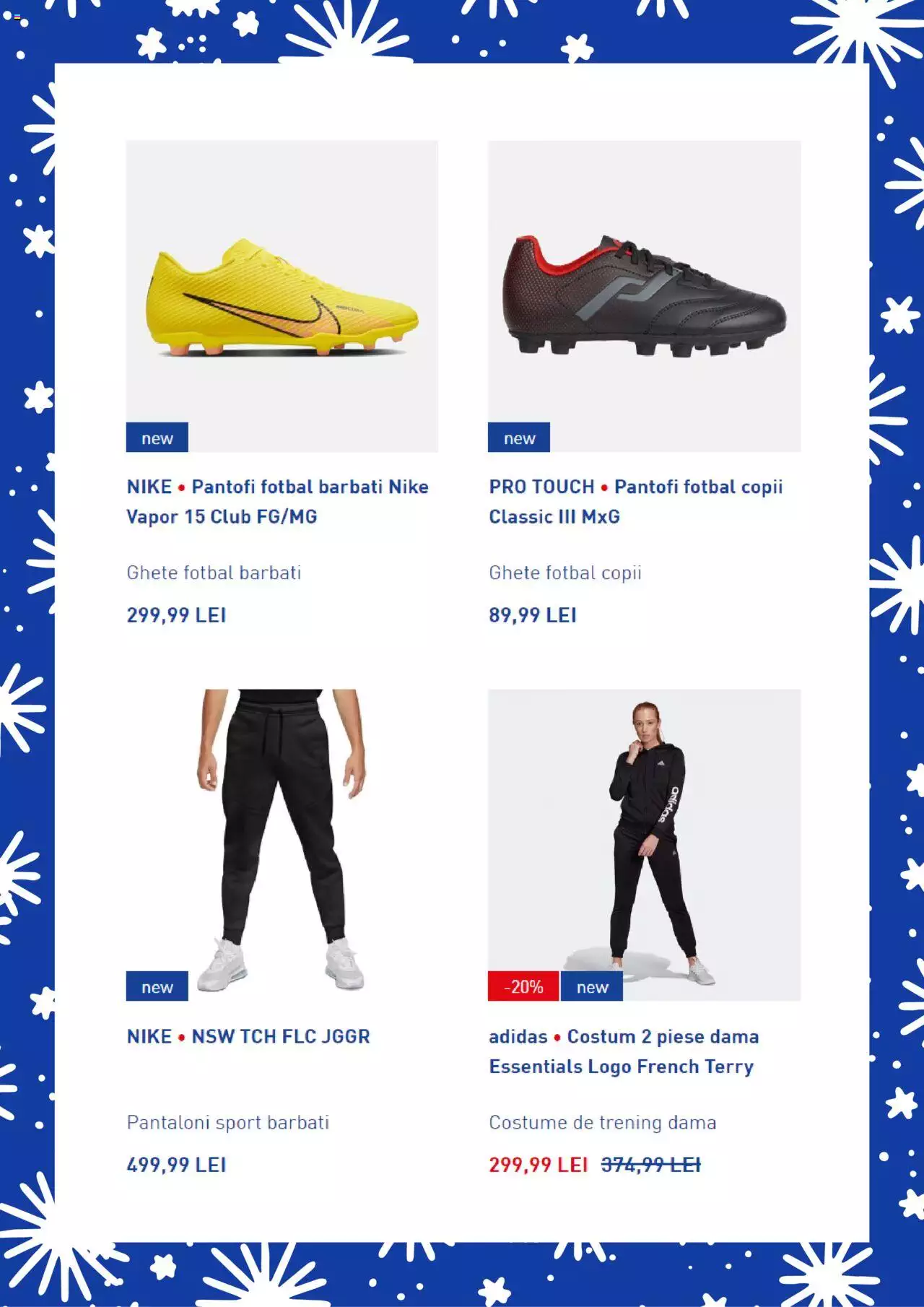
Task: Open the black Pro Touch football boot image
Action: click(x=644, y=296)
